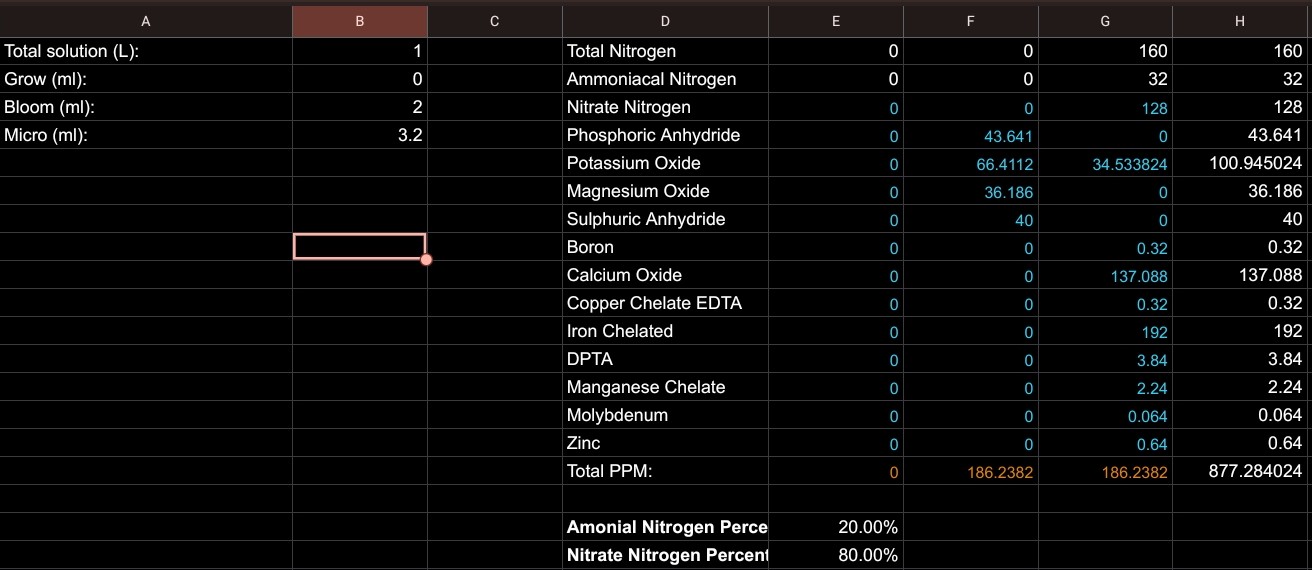This screenshot has width=1312, height=570.
Task: Click the fill handle on the selected cell
Action: pos(427,260)
